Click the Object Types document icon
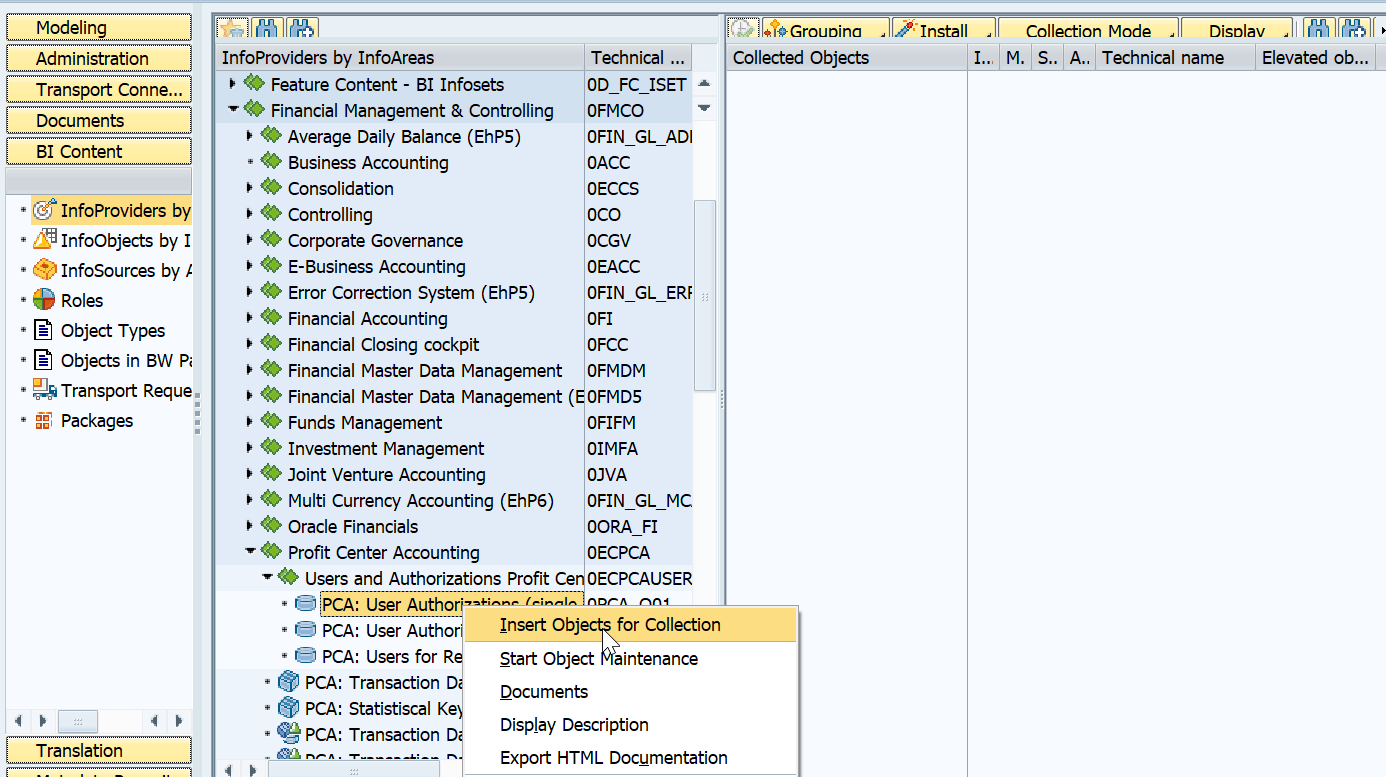 [44, 330]
